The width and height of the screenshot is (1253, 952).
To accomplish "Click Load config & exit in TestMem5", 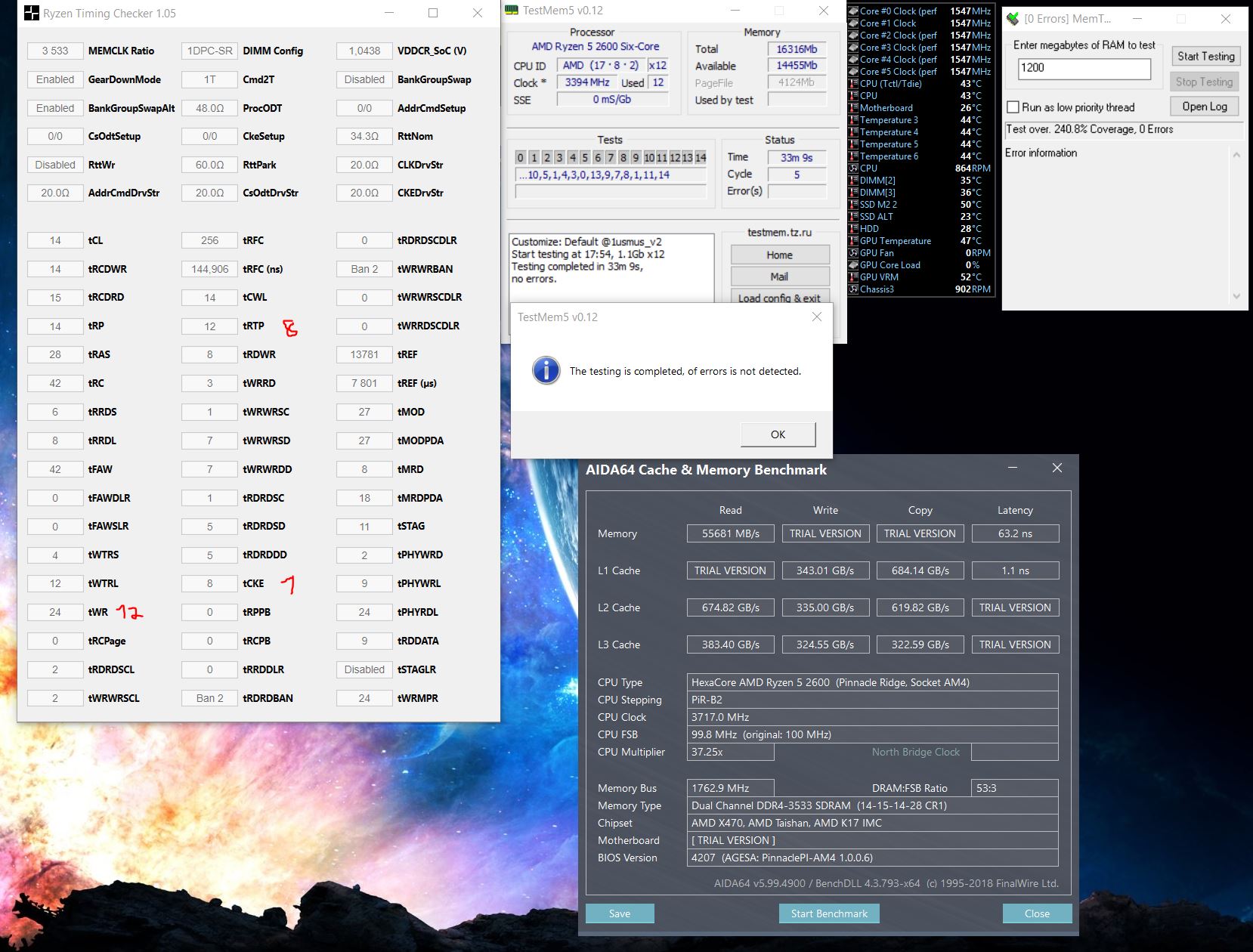I will click(780, 297).
